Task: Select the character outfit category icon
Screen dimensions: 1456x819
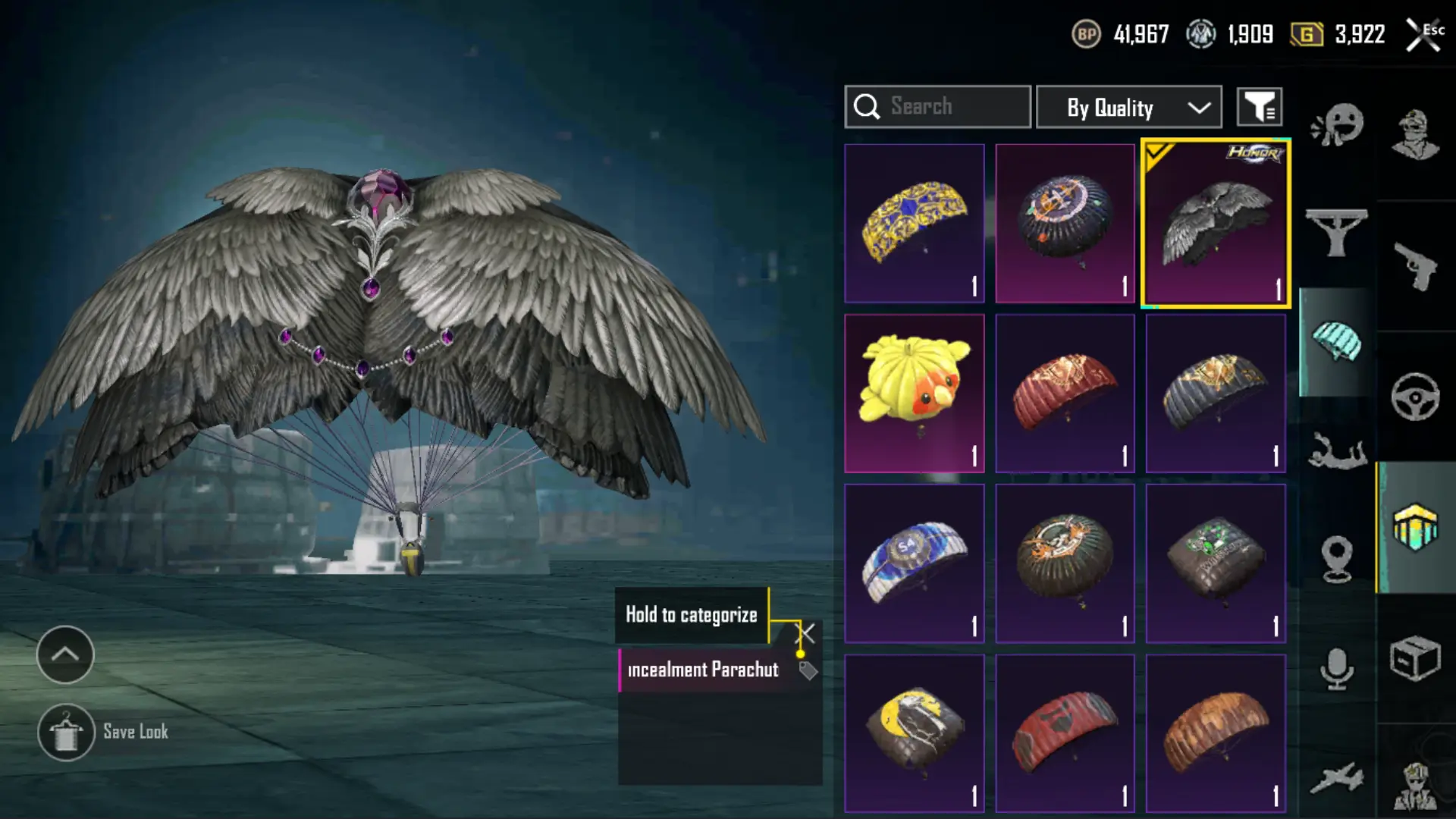Action: (x=1415, y=135)
